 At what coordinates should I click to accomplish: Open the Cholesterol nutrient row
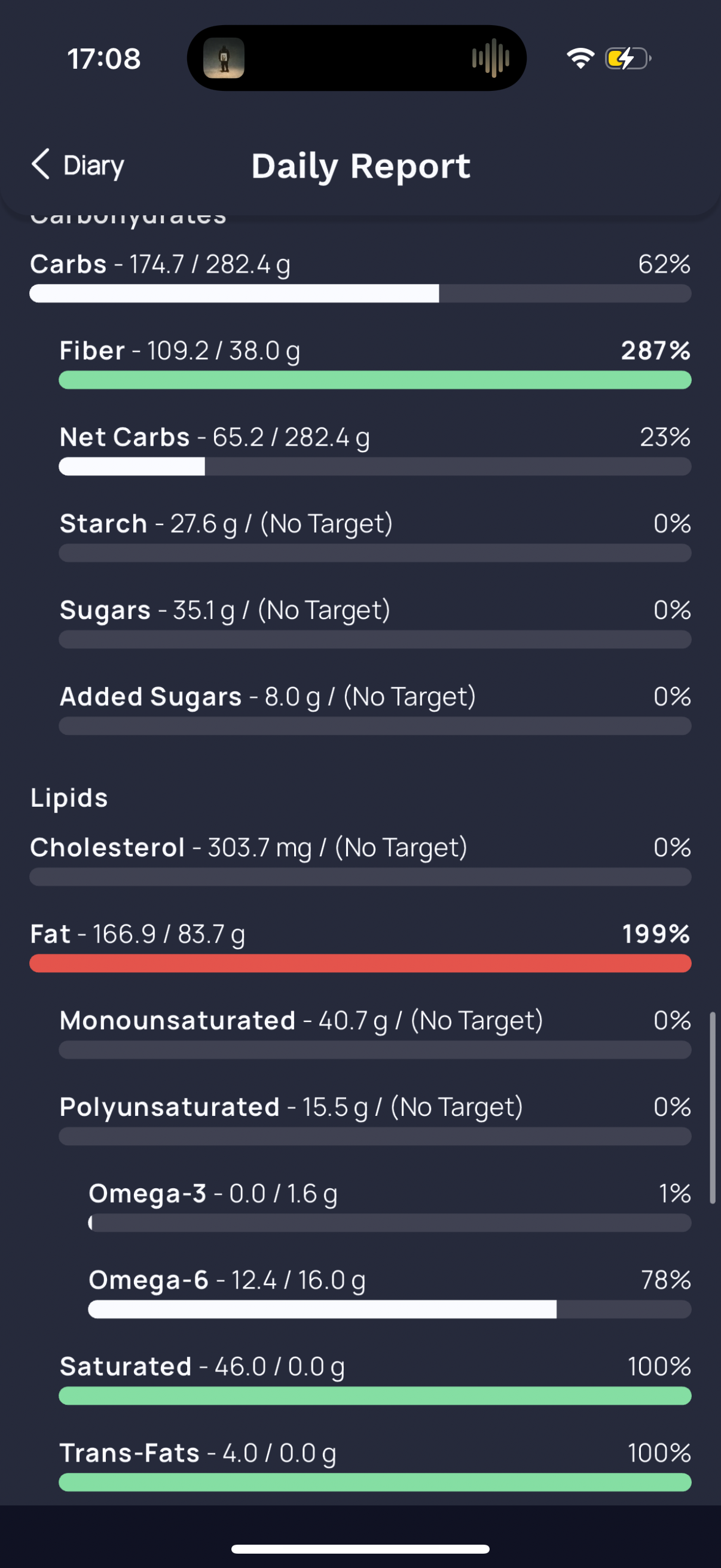coord(360,859)
